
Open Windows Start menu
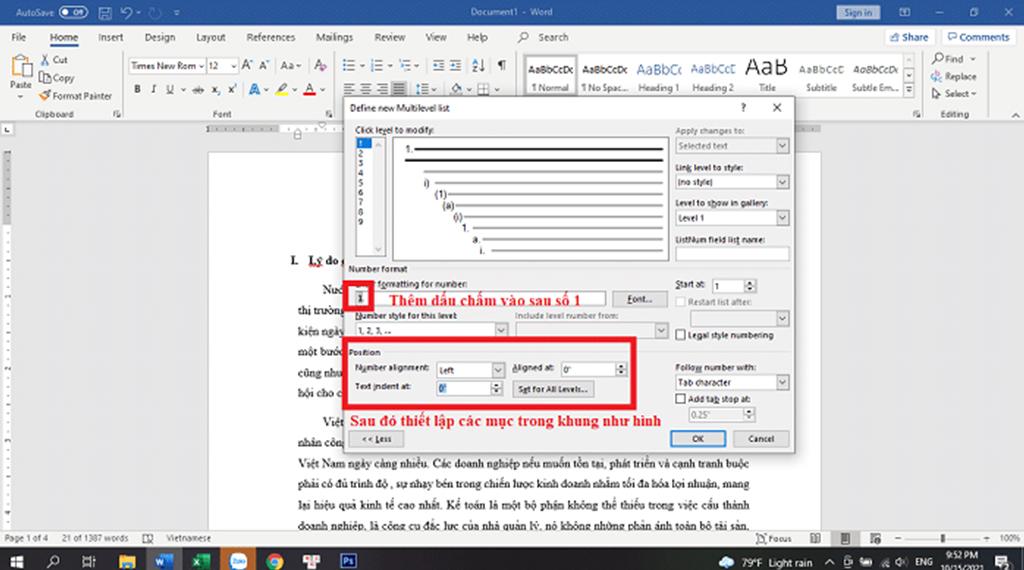tap(16, 560)
